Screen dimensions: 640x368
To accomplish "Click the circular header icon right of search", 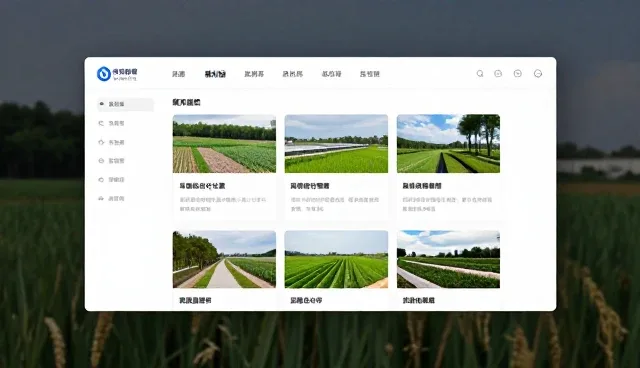I will pos(498,73).
